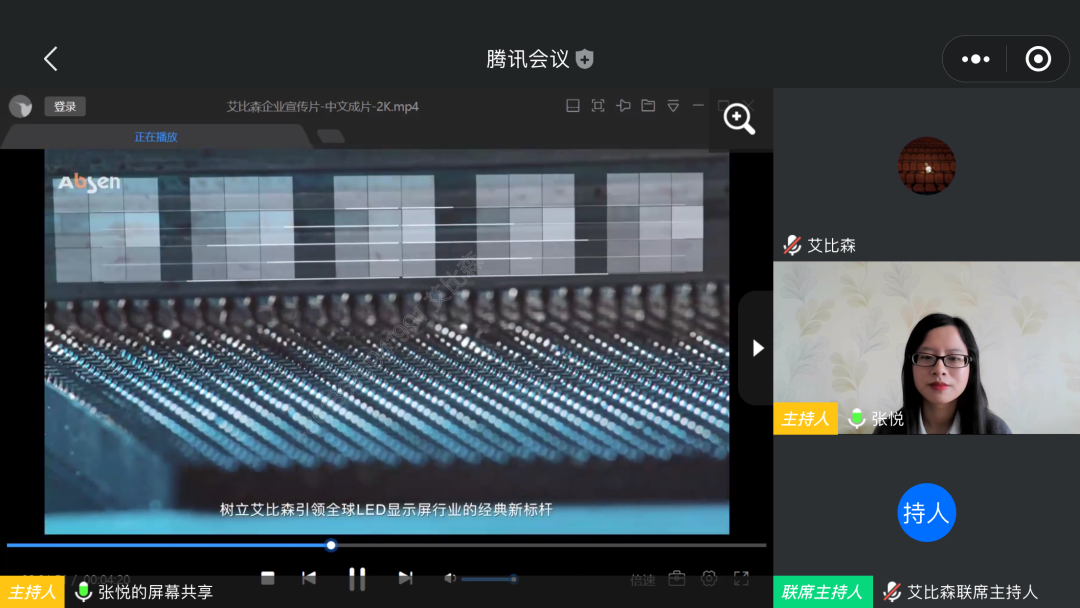The height and width of the screenshot is (608, 1080).
Task: Click the green 联席主持人 tag
Action: [x=822, y=592]
